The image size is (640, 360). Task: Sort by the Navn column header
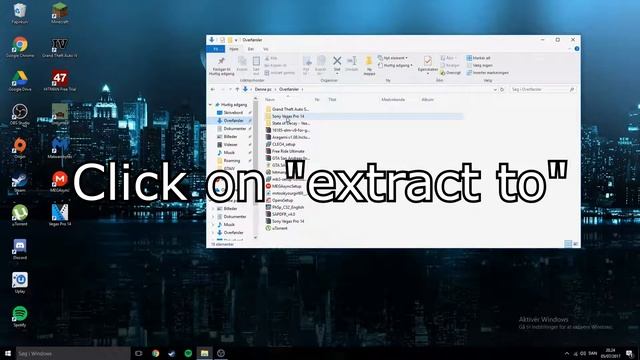coord(270,100)
